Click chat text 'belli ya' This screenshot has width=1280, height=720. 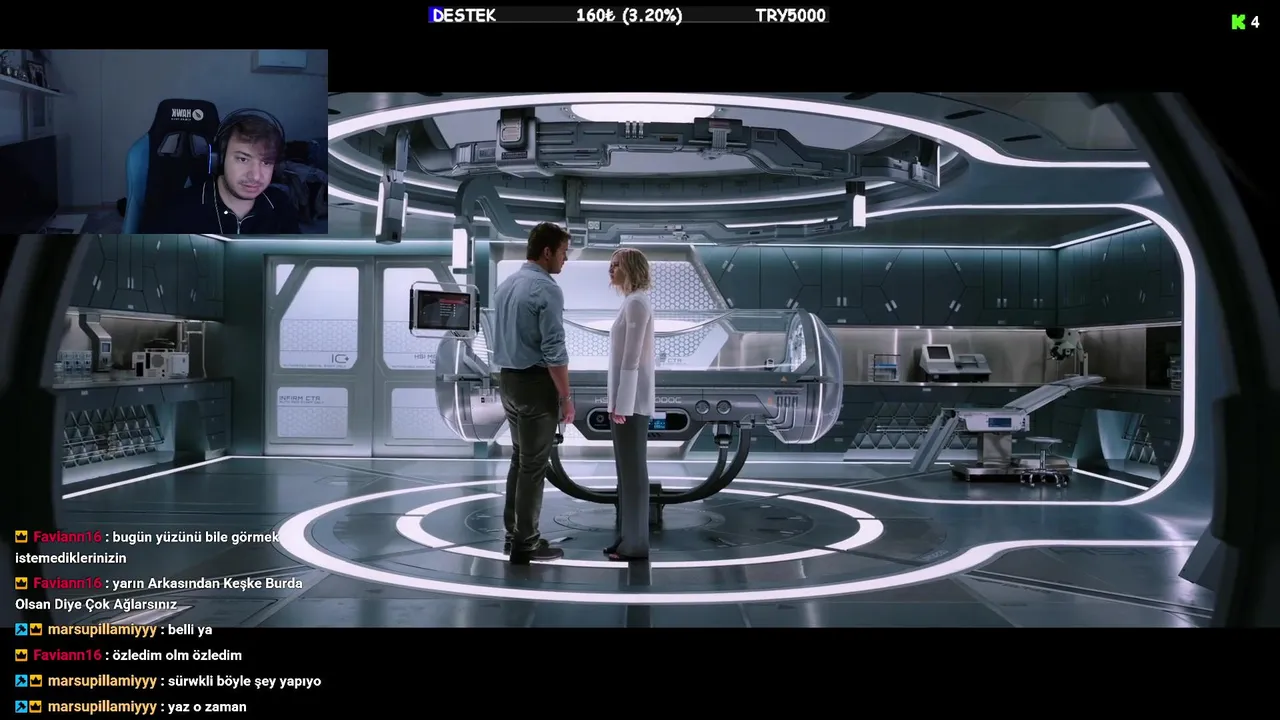click(x=190, y=630)
